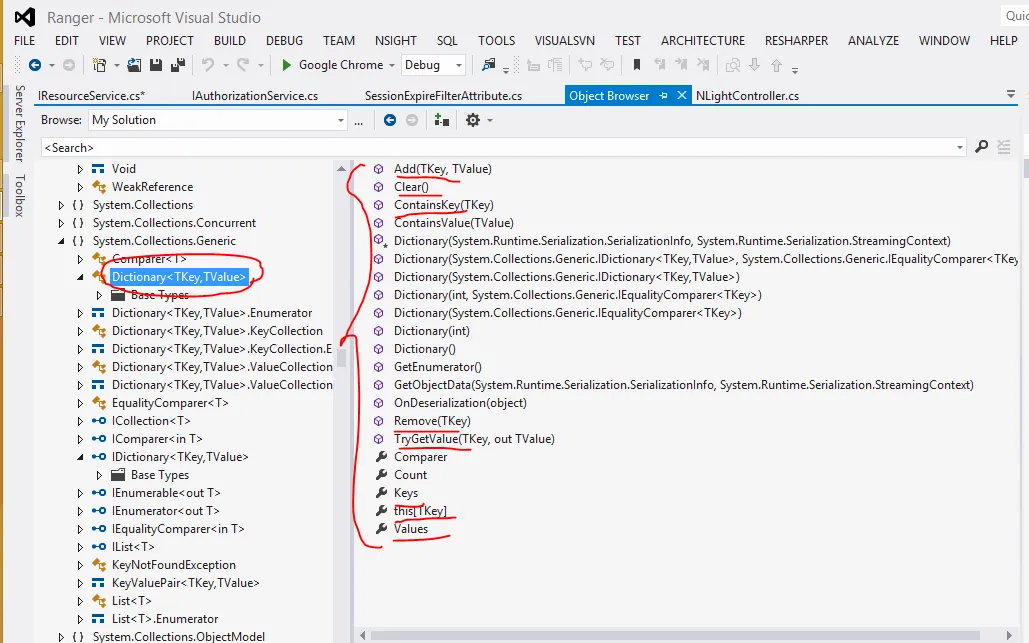The width and height of the screenshot is (1029, 643).
Task: Expand System.Collections namespace node
Action: [61, 205]
